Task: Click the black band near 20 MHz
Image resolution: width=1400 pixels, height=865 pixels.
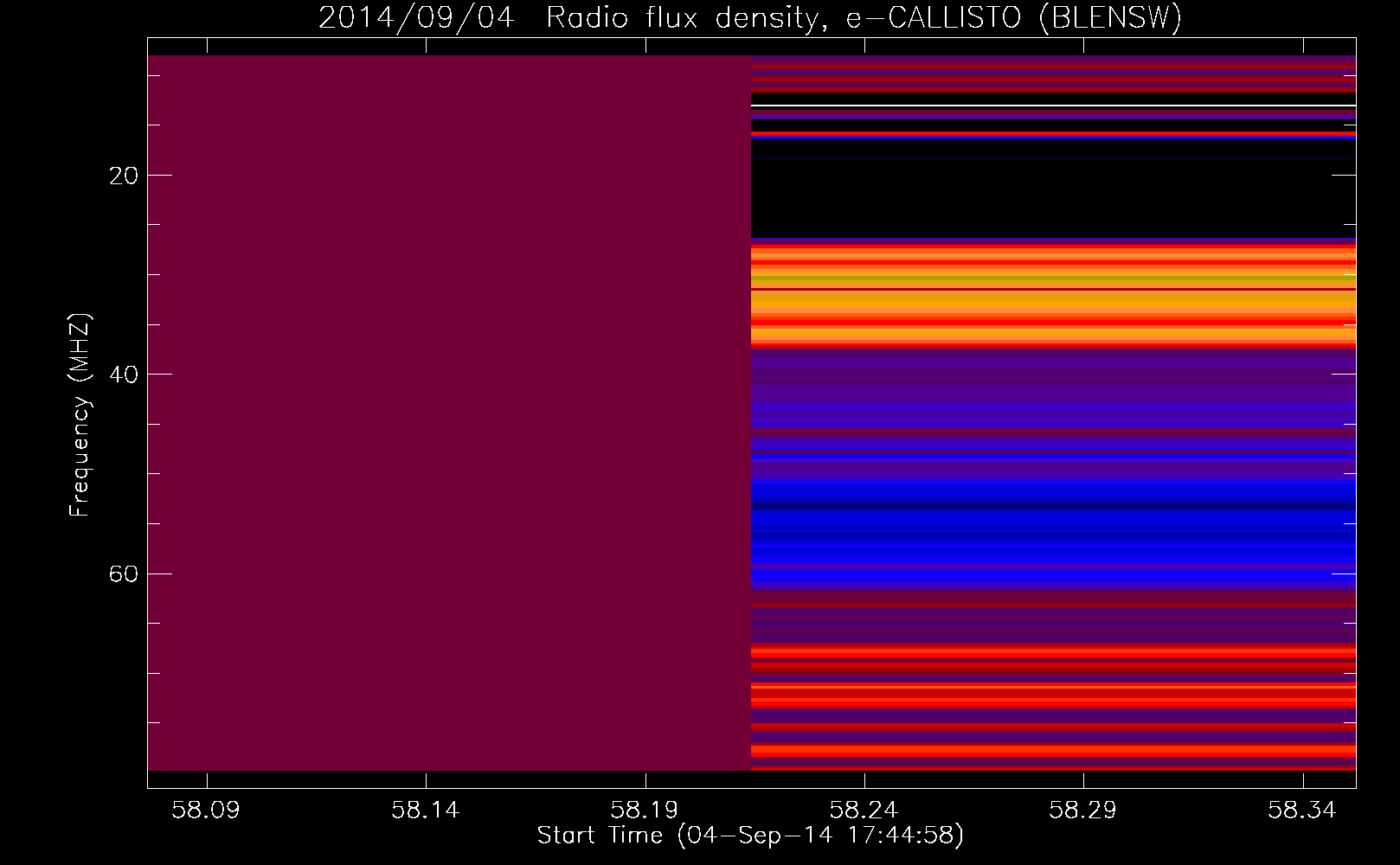Action: [1053, 189]
